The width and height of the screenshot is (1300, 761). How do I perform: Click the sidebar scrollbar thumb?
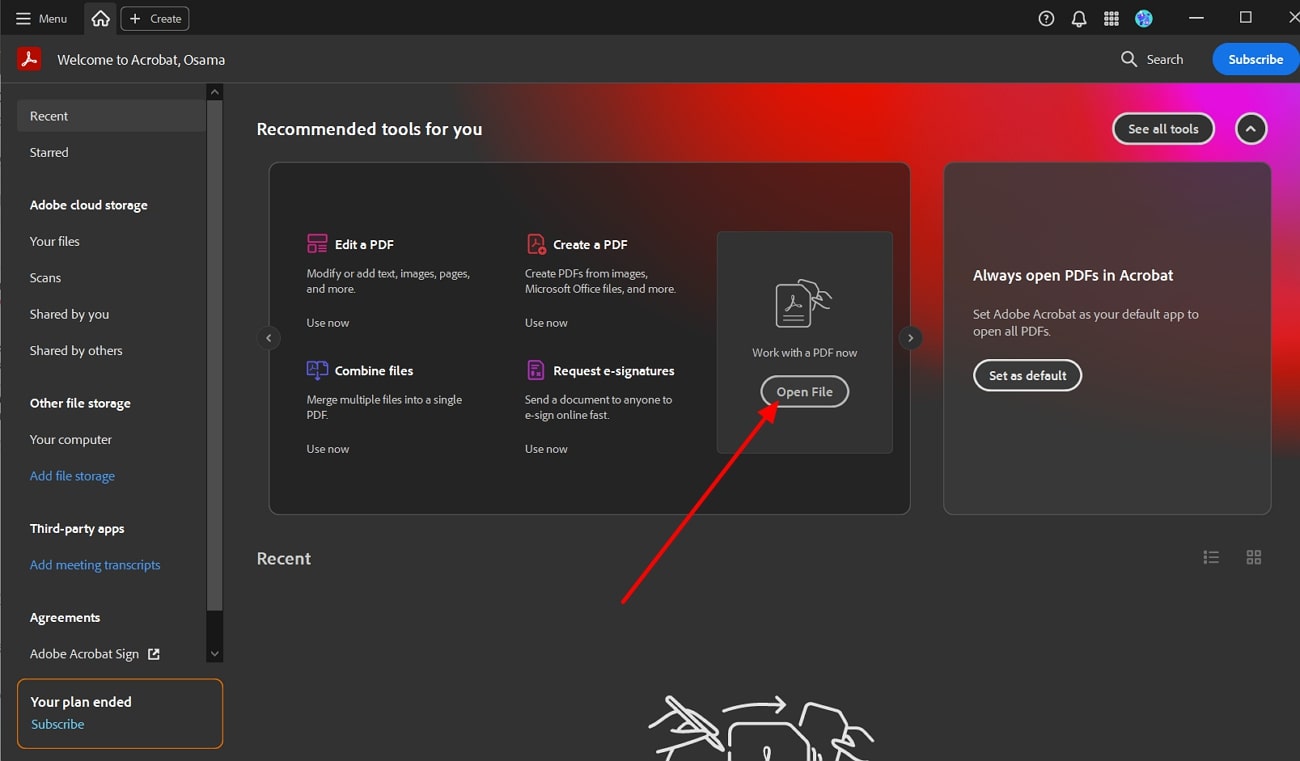click(214, 355)
